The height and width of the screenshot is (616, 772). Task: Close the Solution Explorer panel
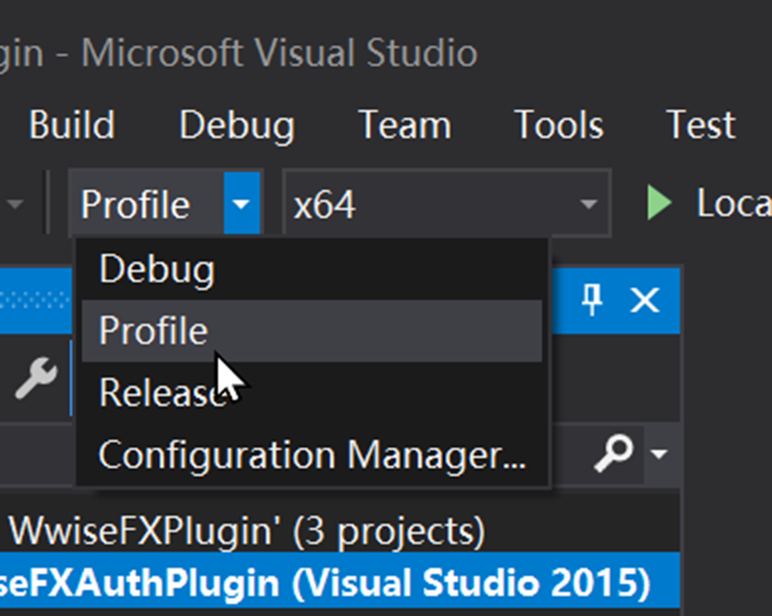pyautogui.click(x=645, y=299)
